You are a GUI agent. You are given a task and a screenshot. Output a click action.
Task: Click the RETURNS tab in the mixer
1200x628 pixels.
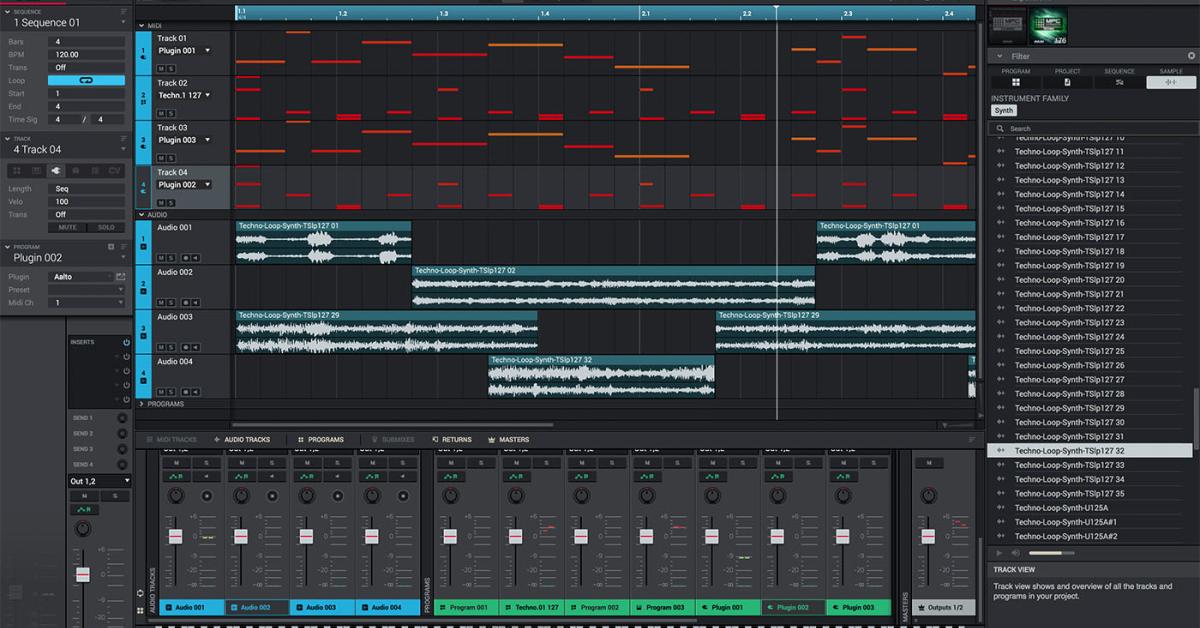451,440
